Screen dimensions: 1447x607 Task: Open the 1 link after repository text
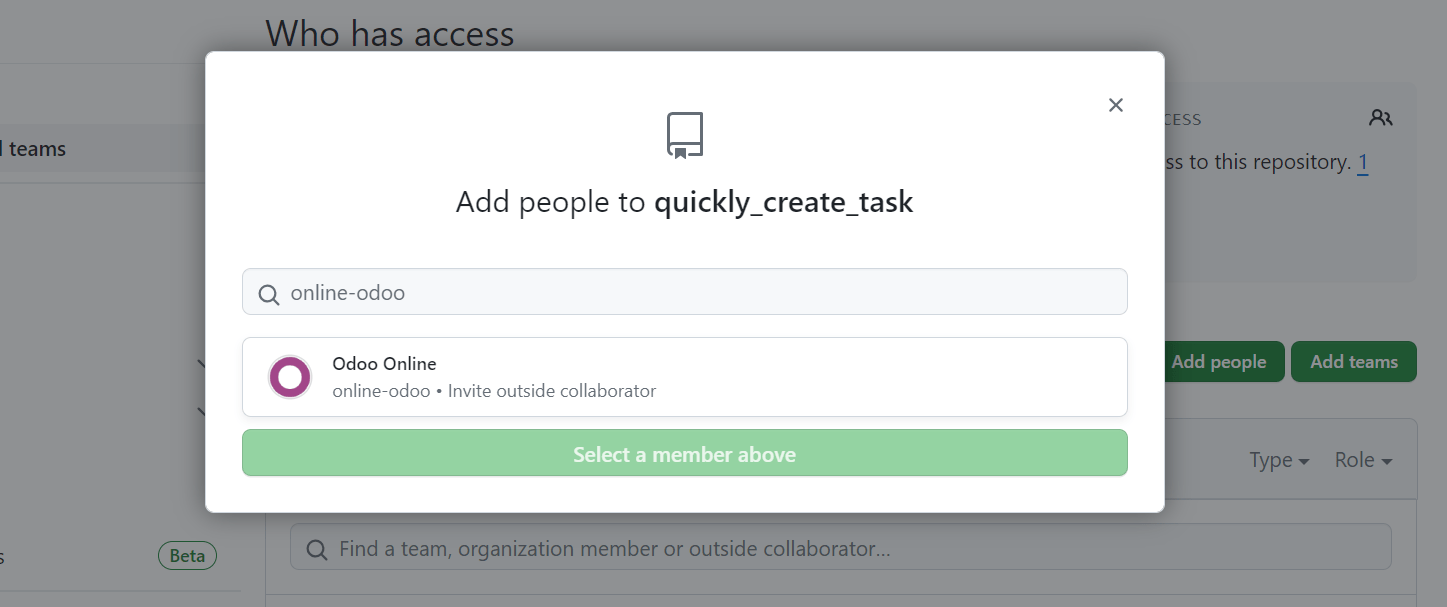[x=1363, y=162]
